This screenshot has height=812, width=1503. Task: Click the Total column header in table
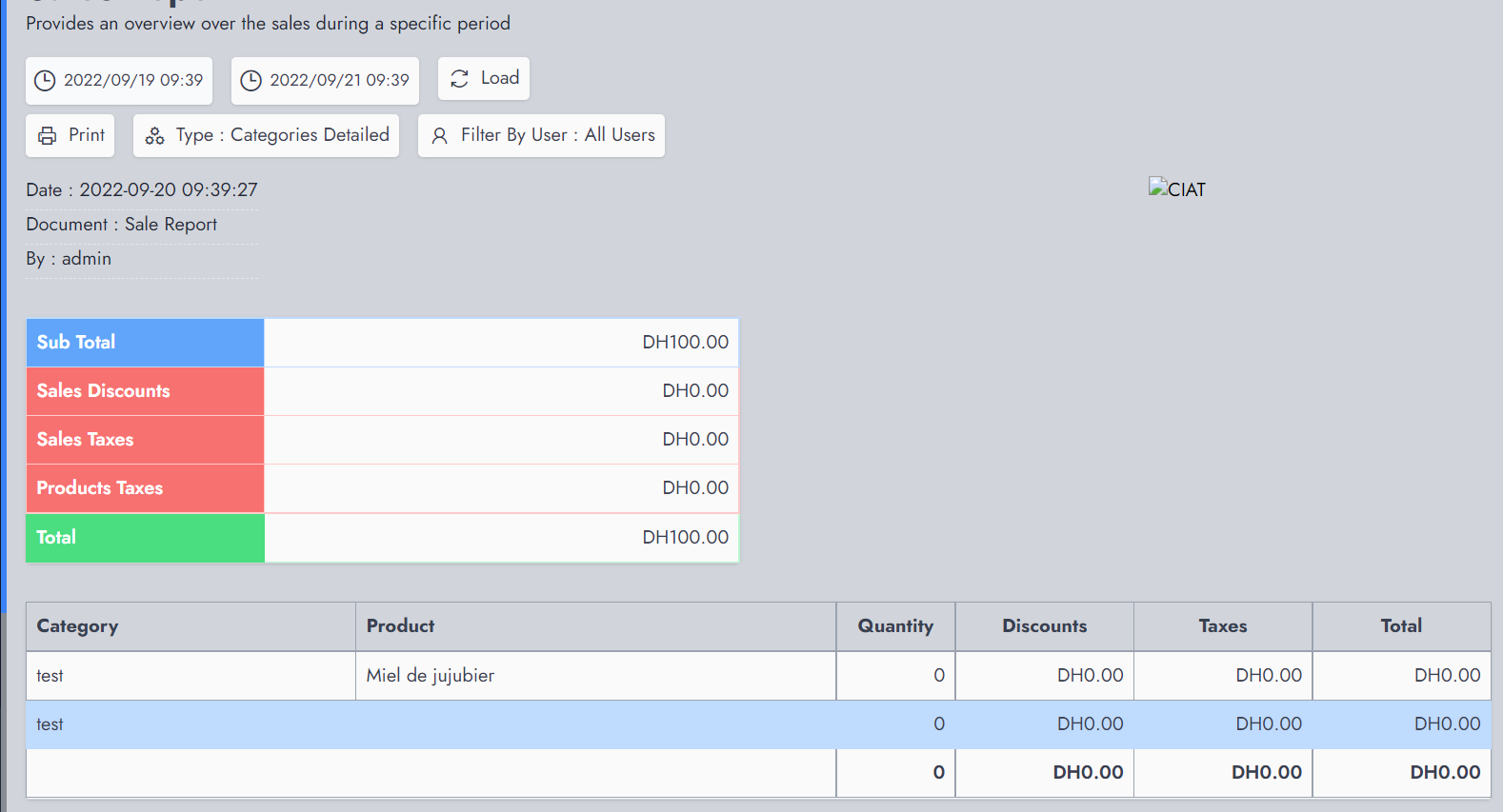1401,626
